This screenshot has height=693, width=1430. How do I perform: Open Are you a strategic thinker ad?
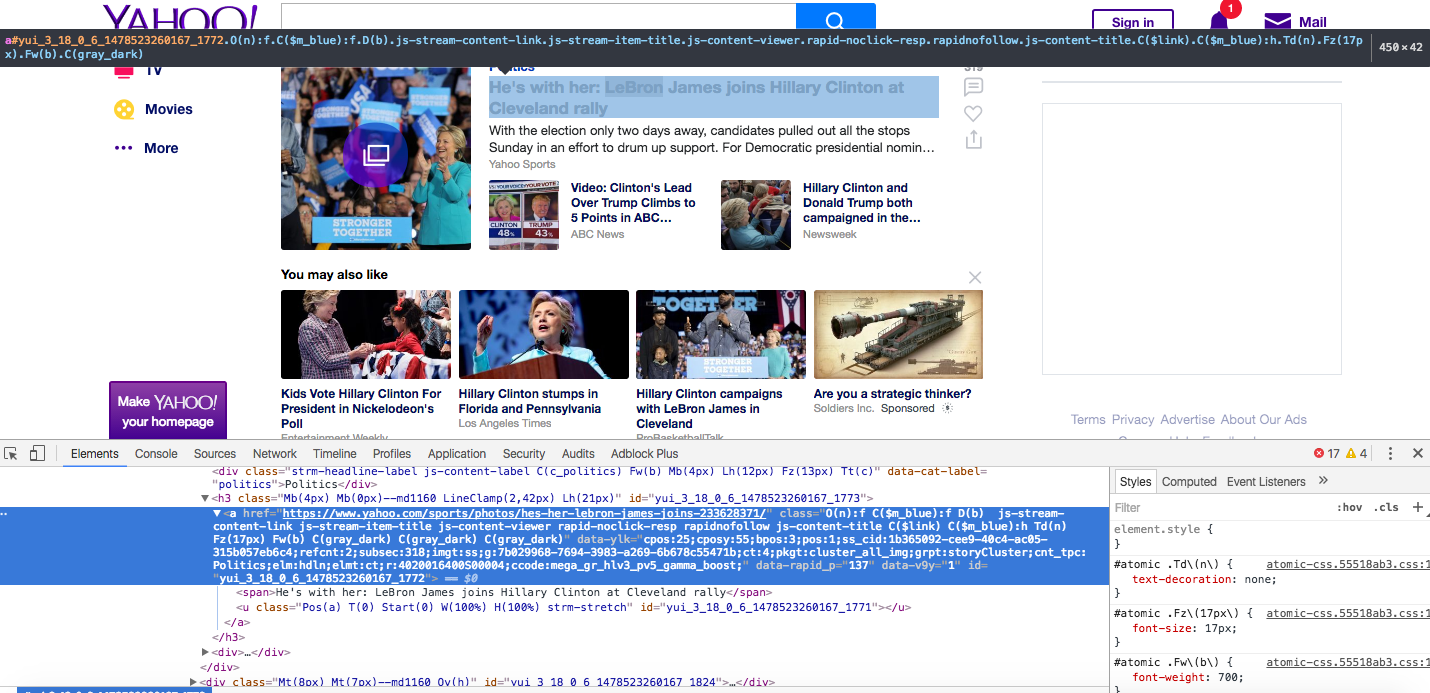[892, 394]
